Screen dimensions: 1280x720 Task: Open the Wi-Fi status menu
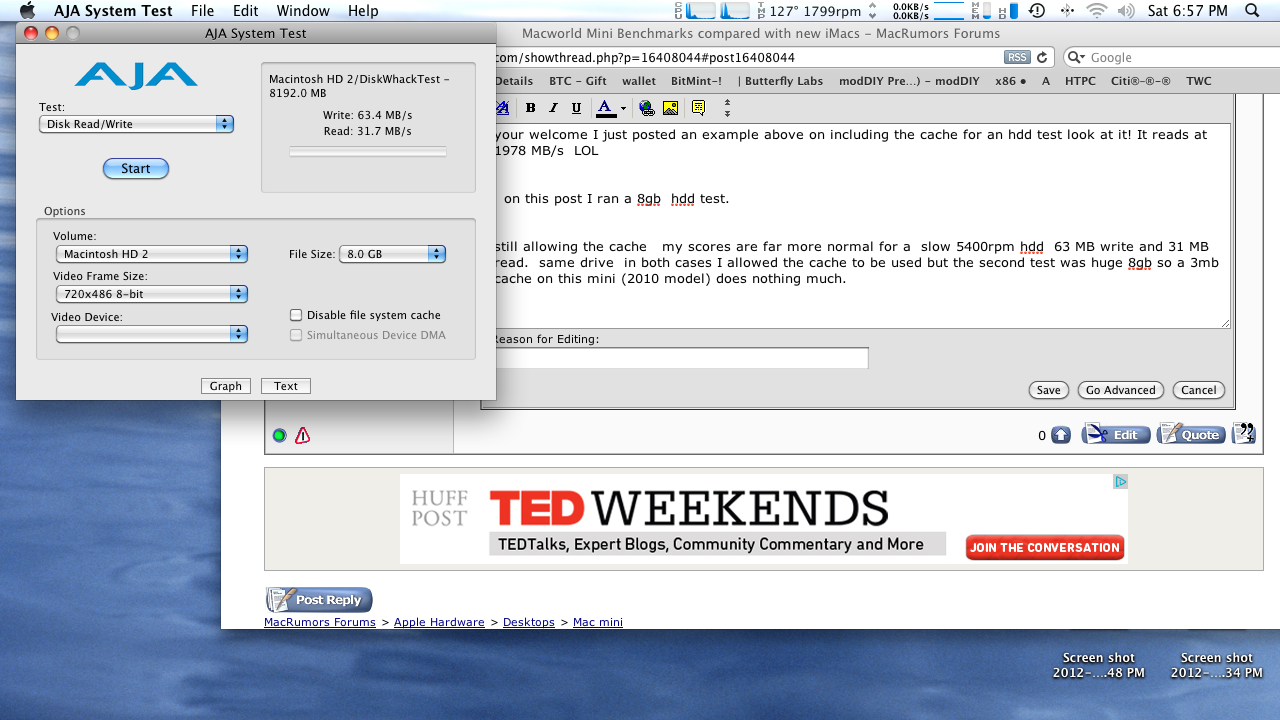point(1097,11)
